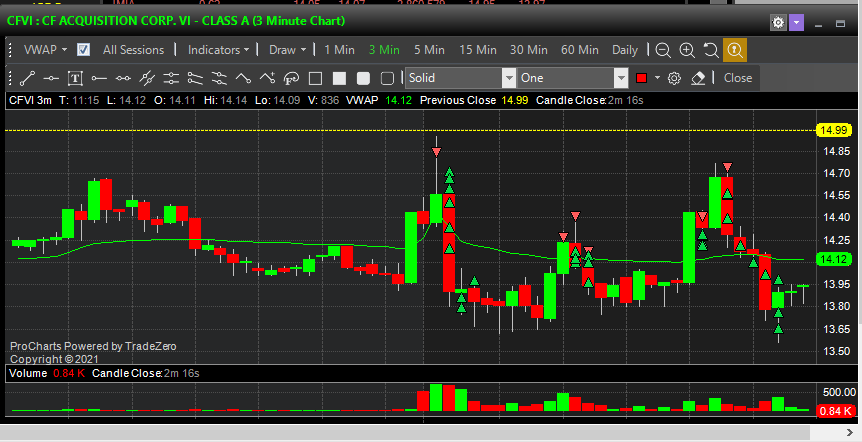The height and width of the screenshot is (442, 862).
Task: Click the red sell marker above the highest candle wick
Action: pyautogui.click(x=436, y=152)
